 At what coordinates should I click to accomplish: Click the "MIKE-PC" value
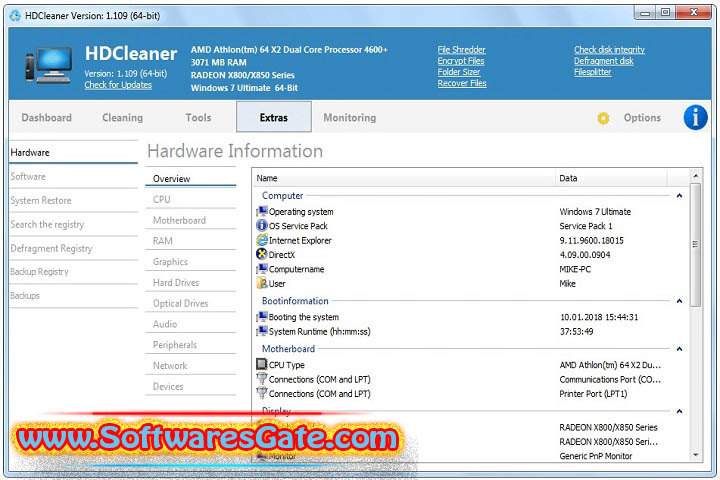[575, 269]
